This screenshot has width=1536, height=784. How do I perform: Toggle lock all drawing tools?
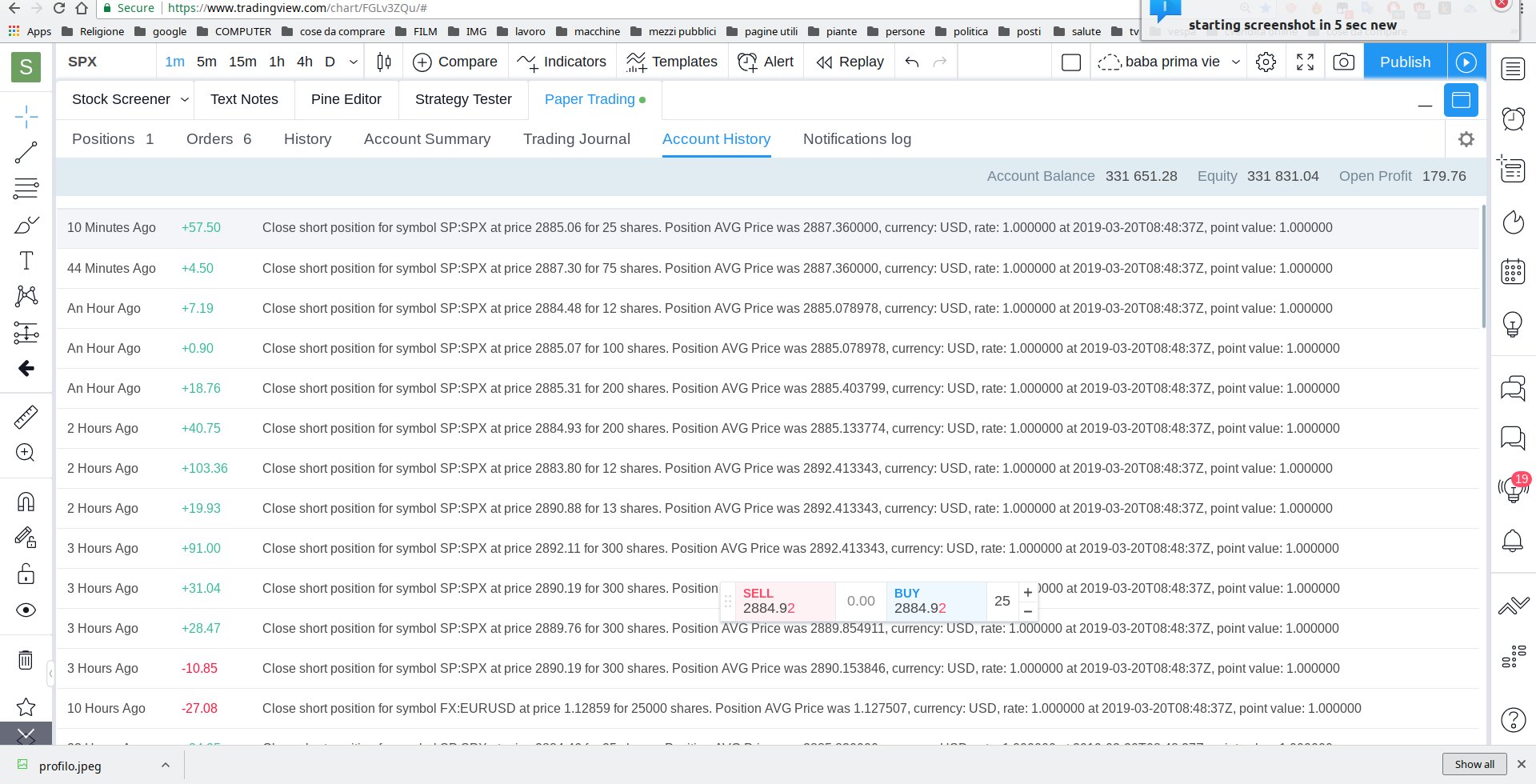26,574
